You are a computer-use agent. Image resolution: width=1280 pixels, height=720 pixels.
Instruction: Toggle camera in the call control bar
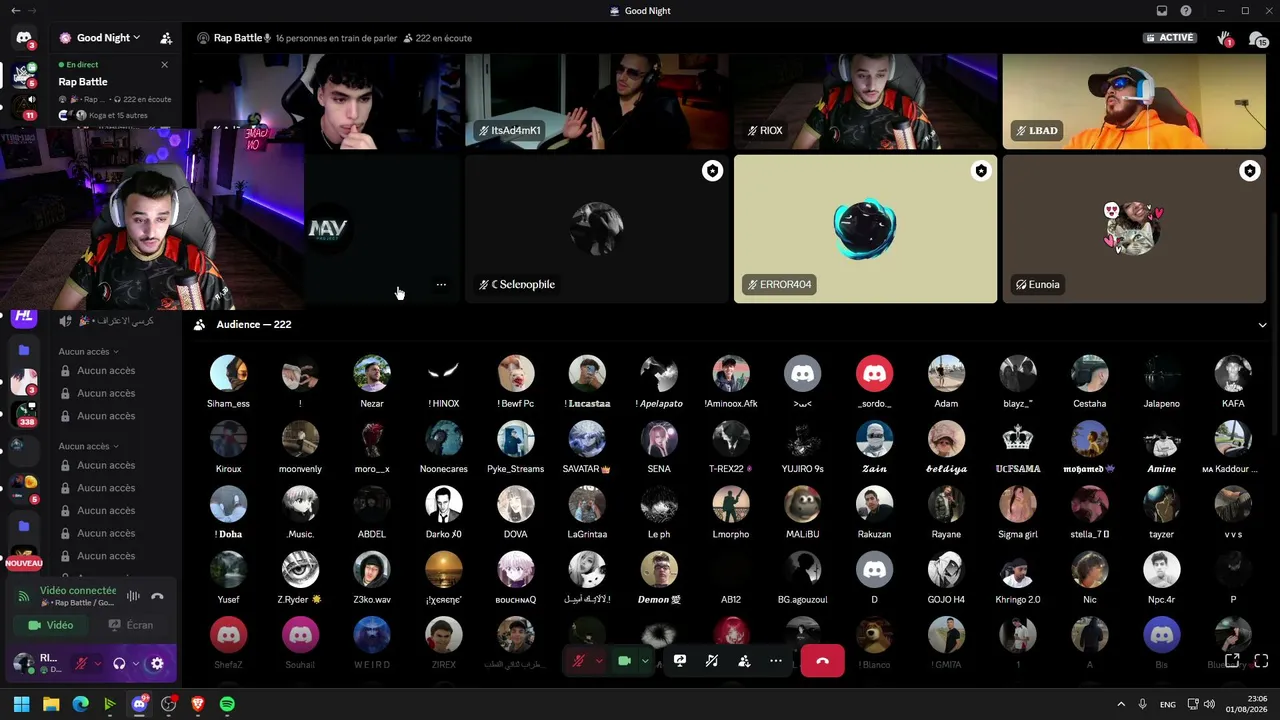pyautogui.click(x=625, y=661)
